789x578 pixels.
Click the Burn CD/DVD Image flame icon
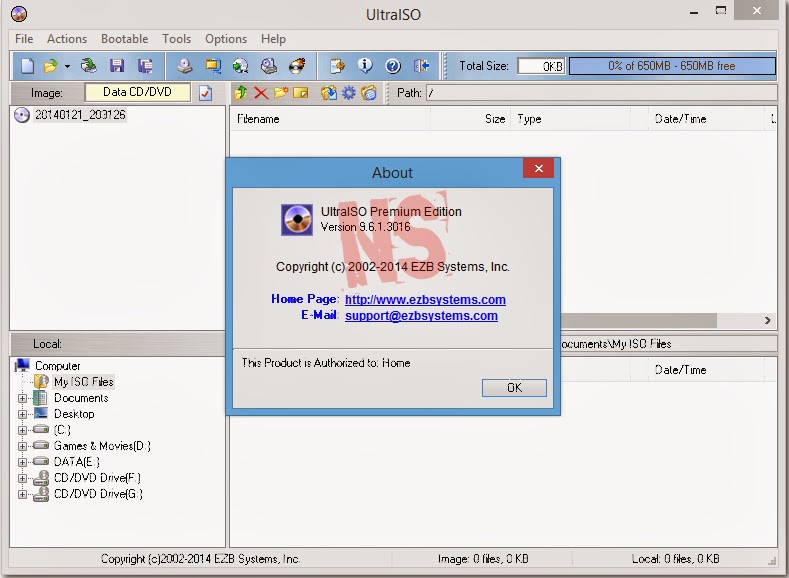(297, 66)
